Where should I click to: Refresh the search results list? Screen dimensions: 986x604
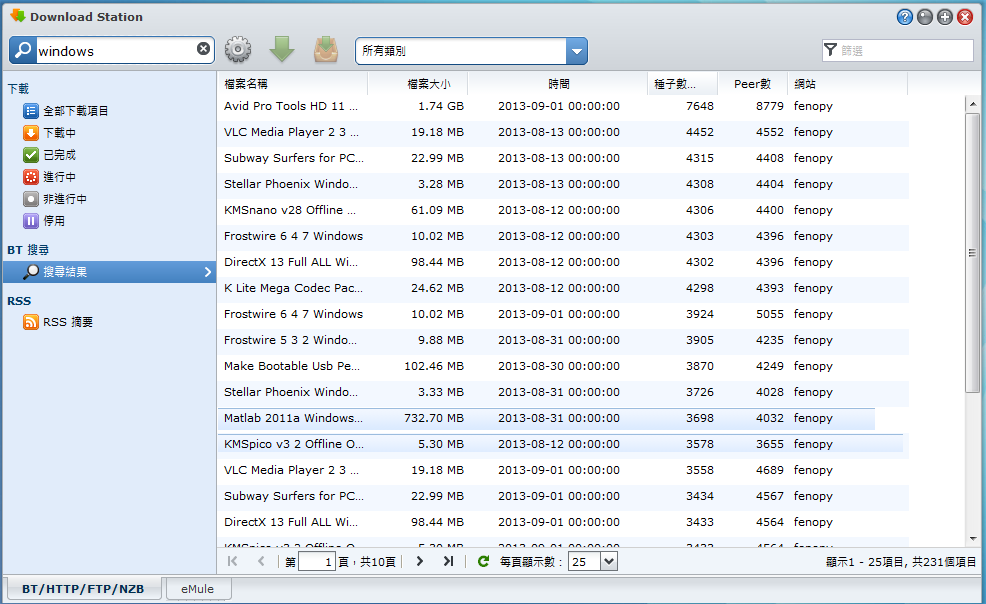point(483,561)
